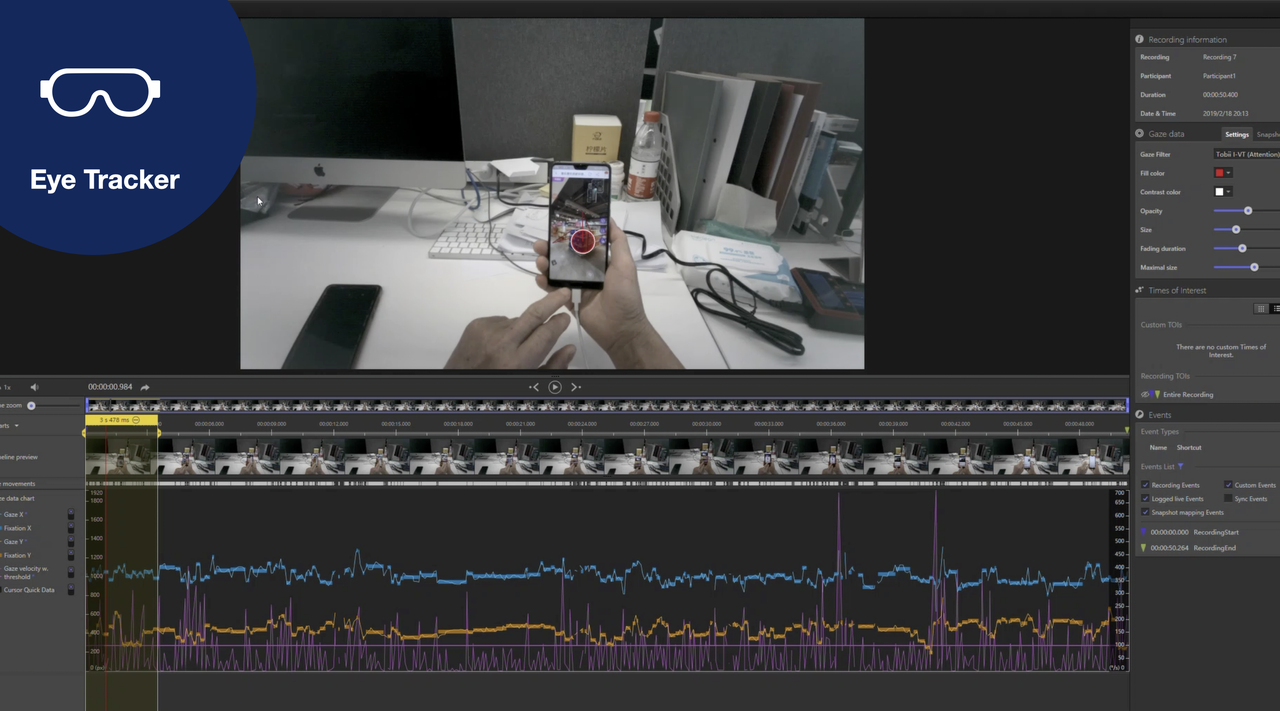The width and height of the screenshot is (1280, 711).
Task: Play the recording
Action: click(555, 387)
